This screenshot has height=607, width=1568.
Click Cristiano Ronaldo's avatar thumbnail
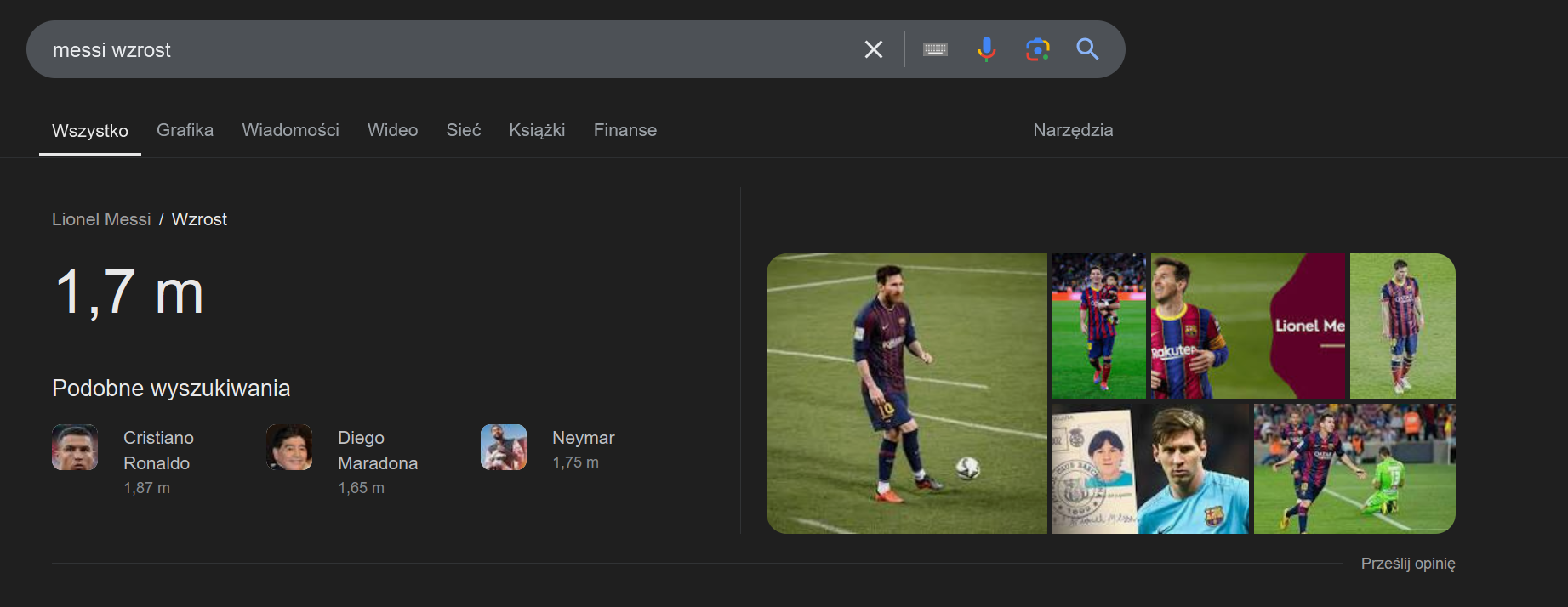(x=75, y=447)
